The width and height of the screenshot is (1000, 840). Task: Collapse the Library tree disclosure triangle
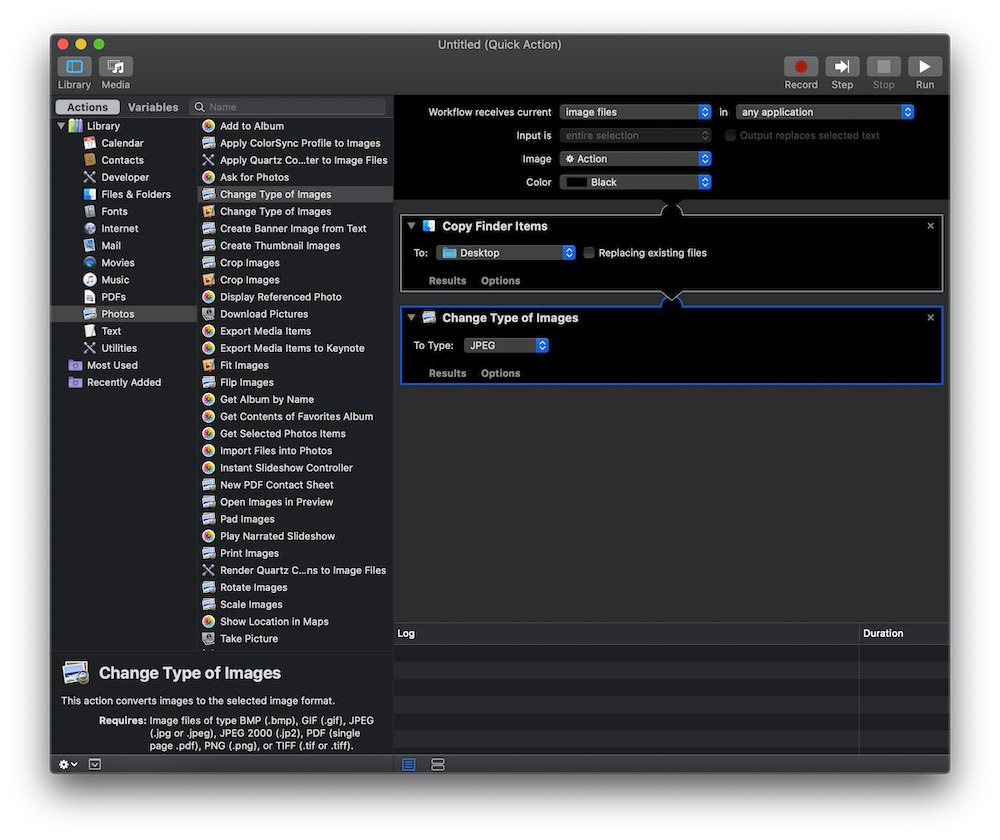pos(61,126)
